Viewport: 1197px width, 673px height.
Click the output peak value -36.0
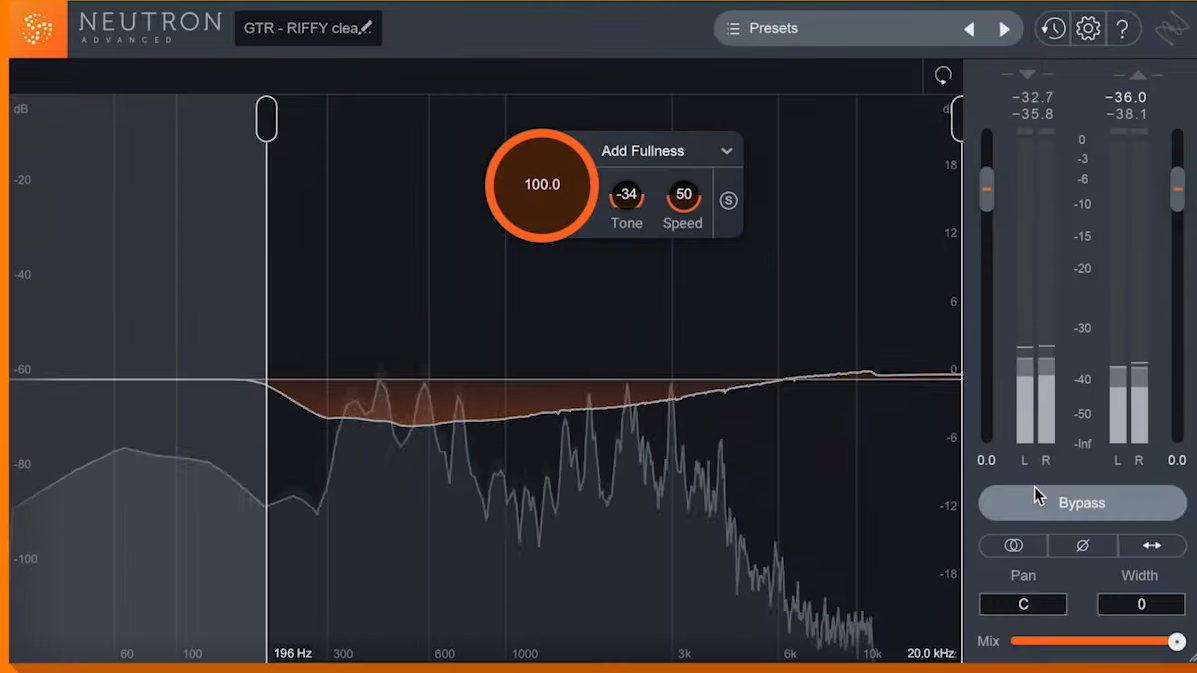(x=1126, y=97)
